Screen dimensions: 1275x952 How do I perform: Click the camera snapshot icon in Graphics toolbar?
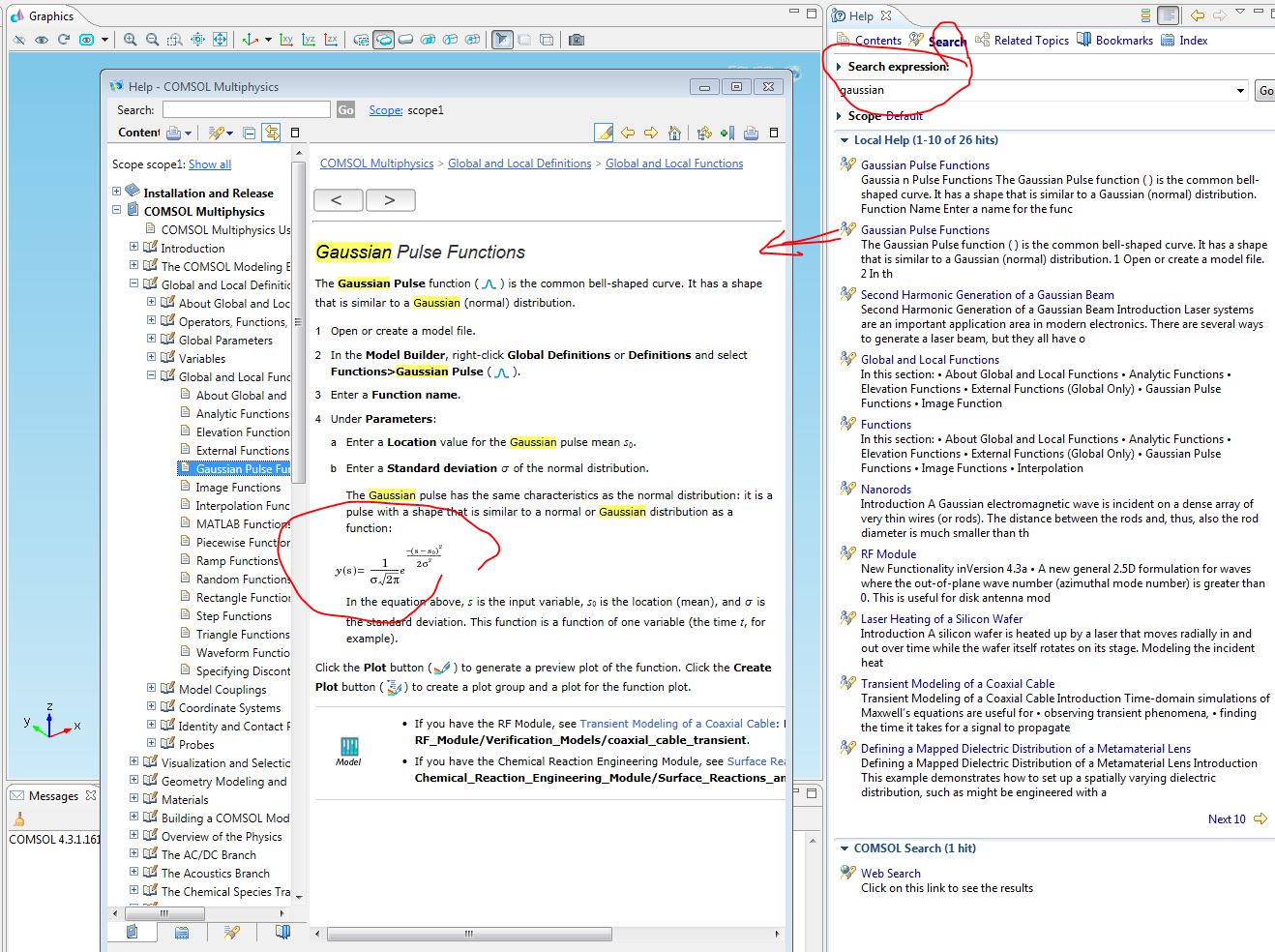pos(577,40)
